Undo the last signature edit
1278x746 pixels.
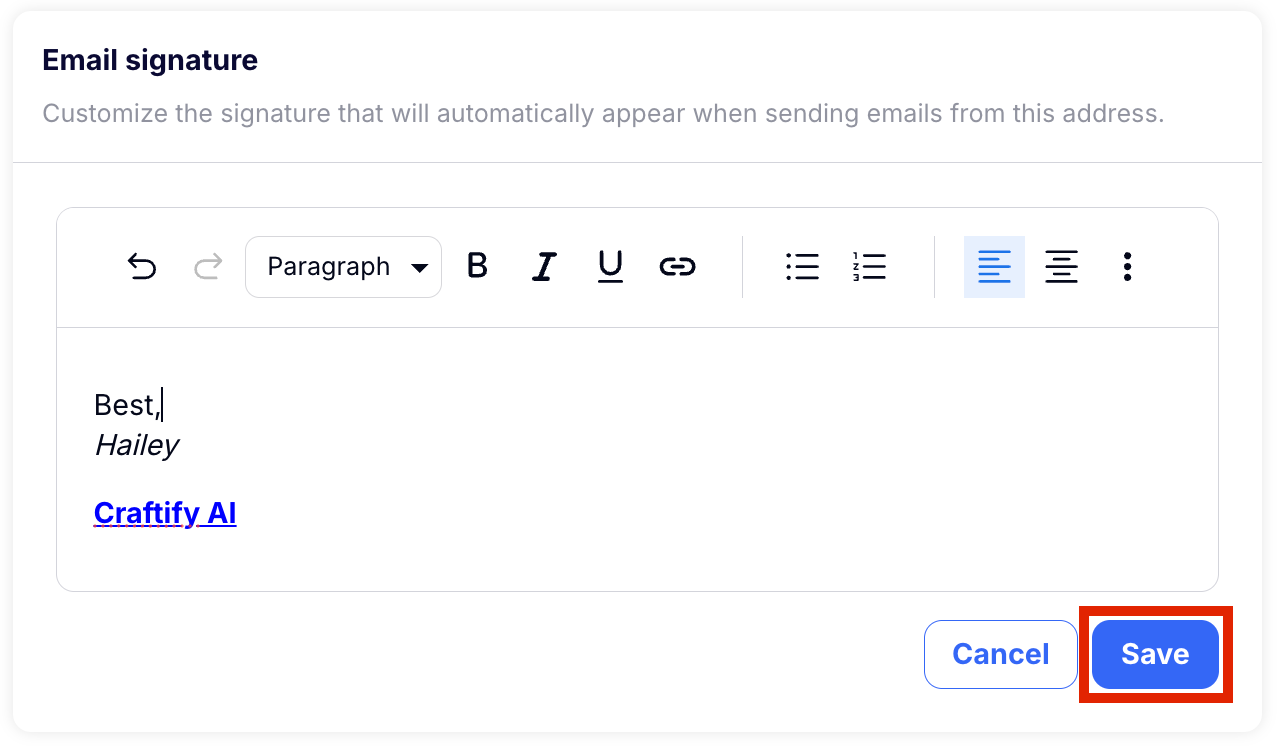click(142, 267)
